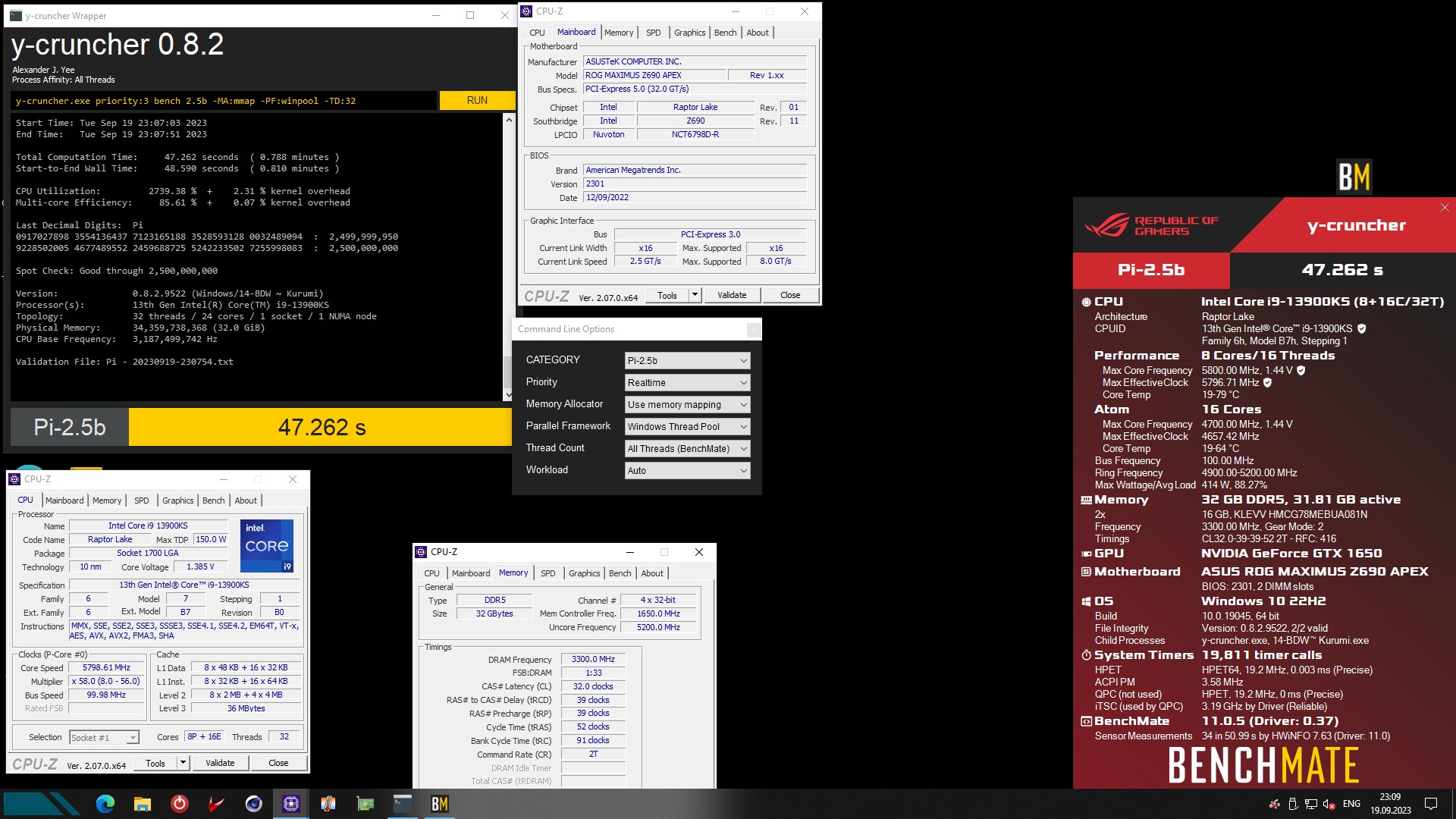Screen dimensions: 1456x819
Task: Click the ROG MAXIMUS Z690 APEX model field
Action: tap(654, 75)
